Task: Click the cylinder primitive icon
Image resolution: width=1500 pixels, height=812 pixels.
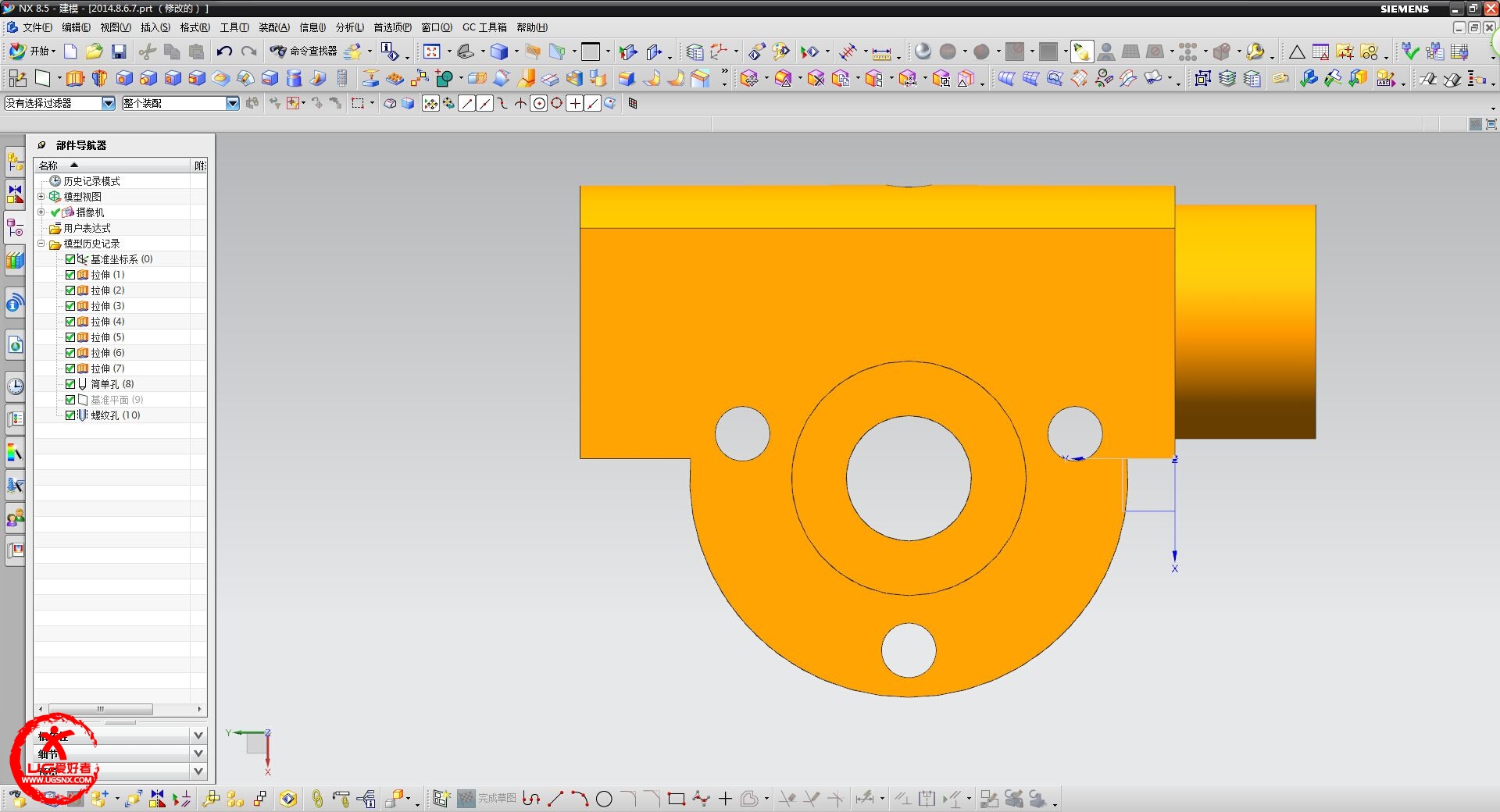Action: (x=294, y=78)
